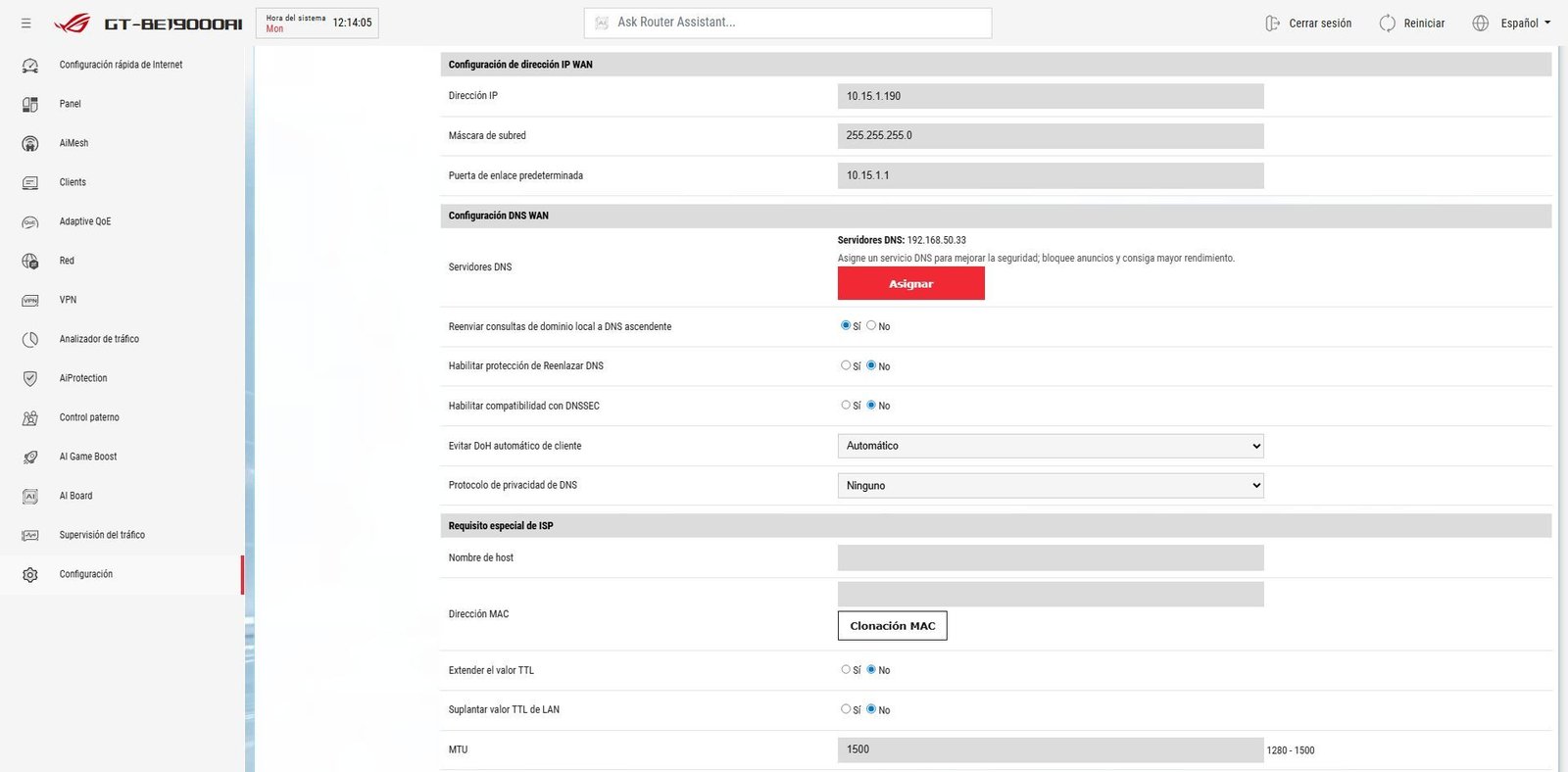Click the Máscara de subred field
Screen dimensions: 1568x772
[1051, 135]
